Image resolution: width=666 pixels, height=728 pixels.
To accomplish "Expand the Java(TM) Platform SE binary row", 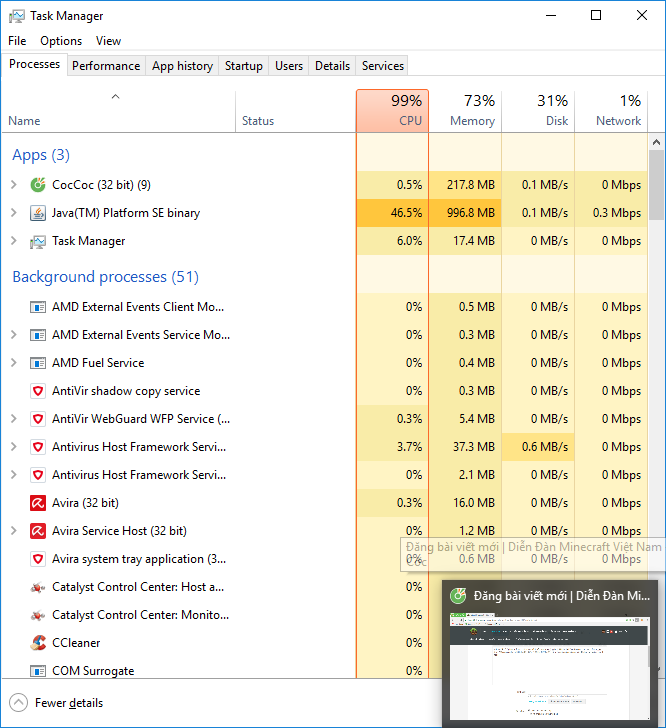I will point(13,213).
